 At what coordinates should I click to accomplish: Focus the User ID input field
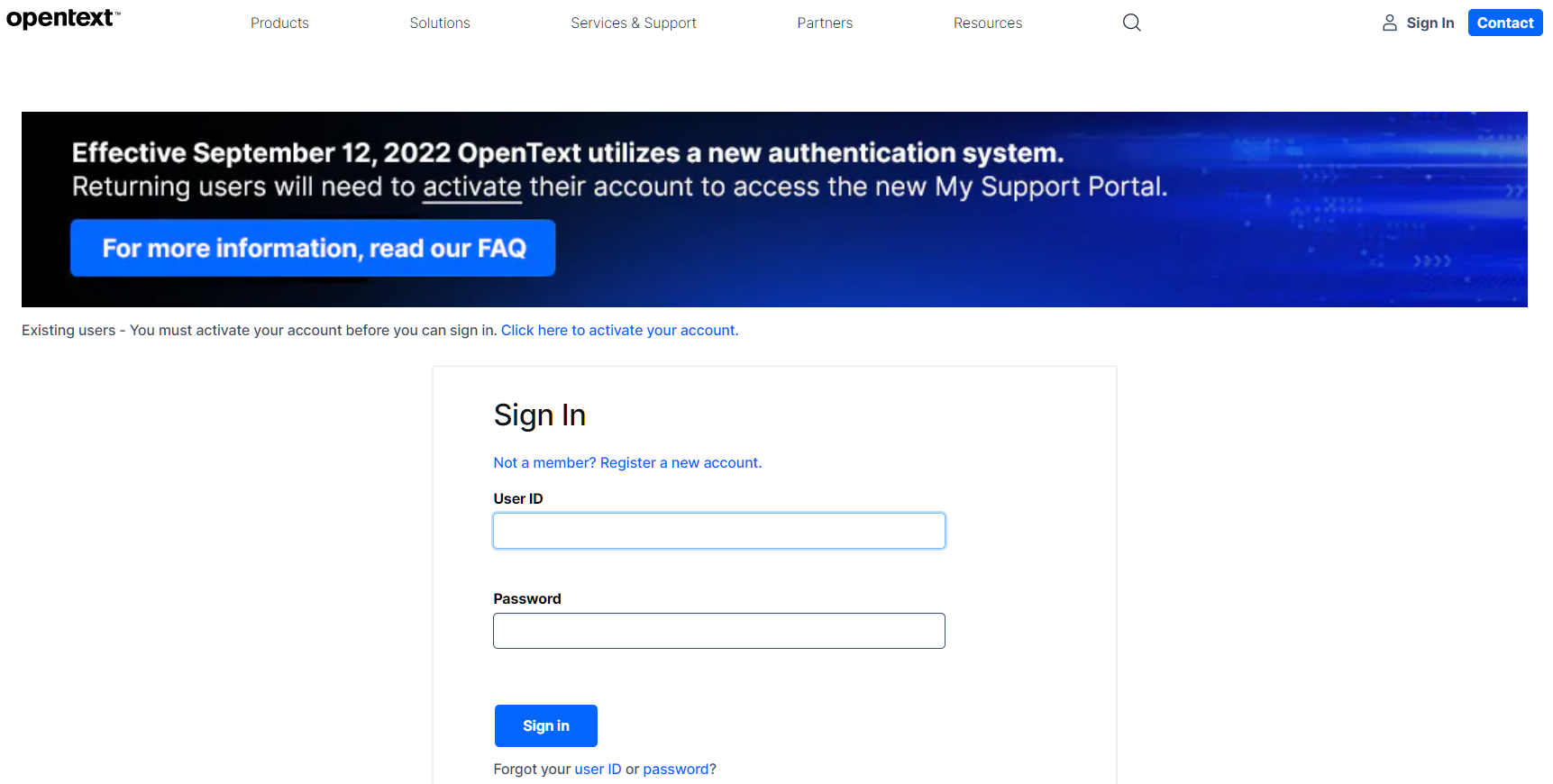click(x=718, y=531)
